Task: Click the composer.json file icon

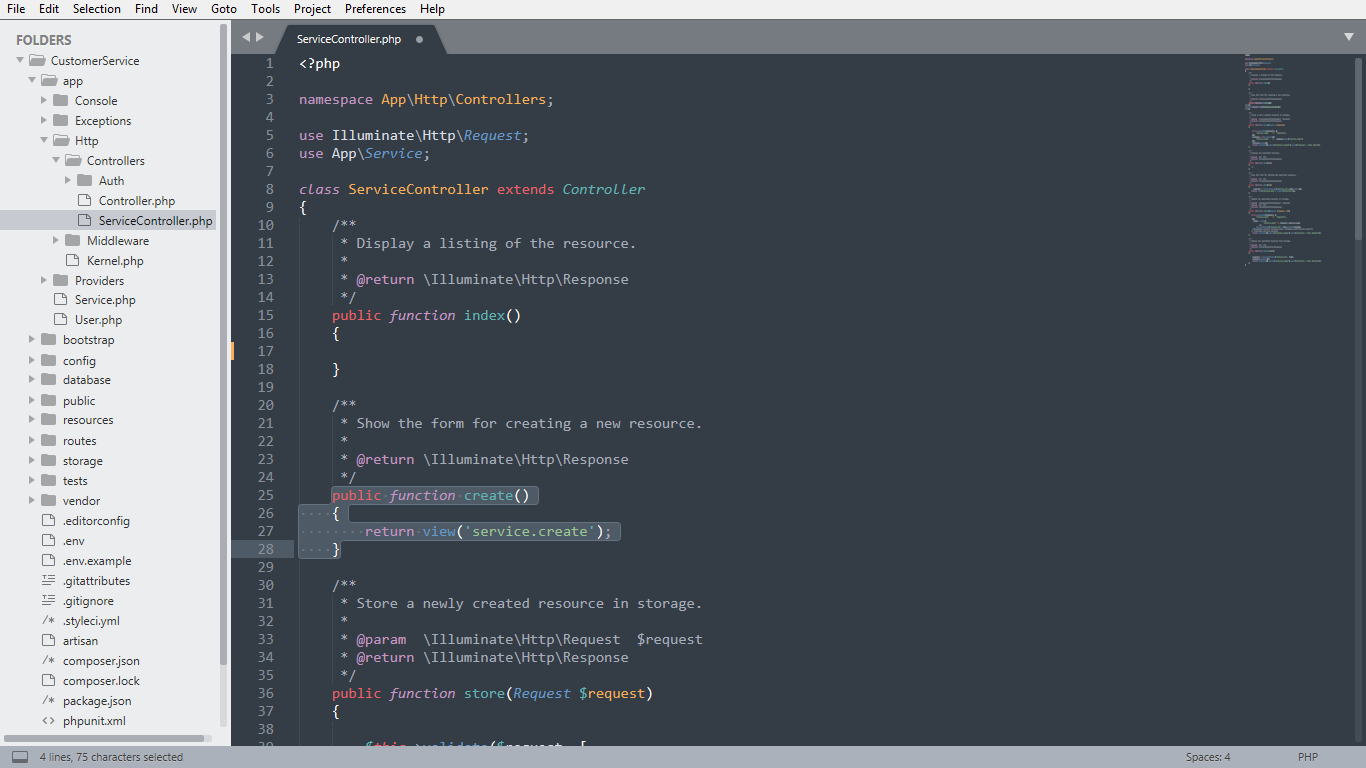Action: coord(48,661)
